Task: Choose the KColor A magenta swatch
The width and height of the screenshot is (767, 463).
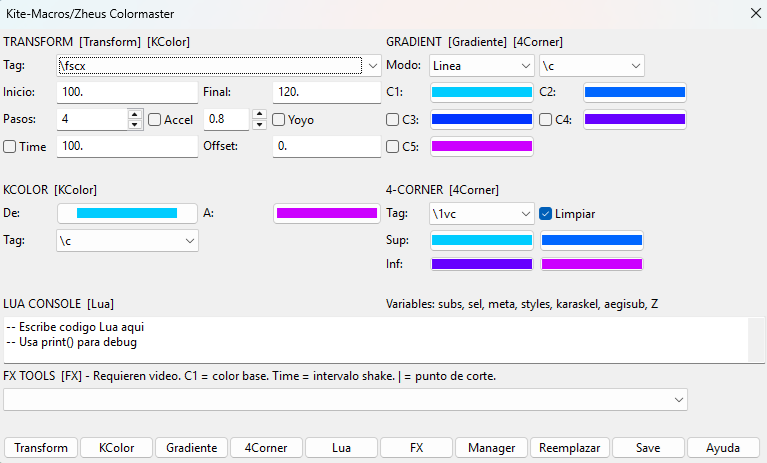Action: pyautogui.click(x=327, y=213)
